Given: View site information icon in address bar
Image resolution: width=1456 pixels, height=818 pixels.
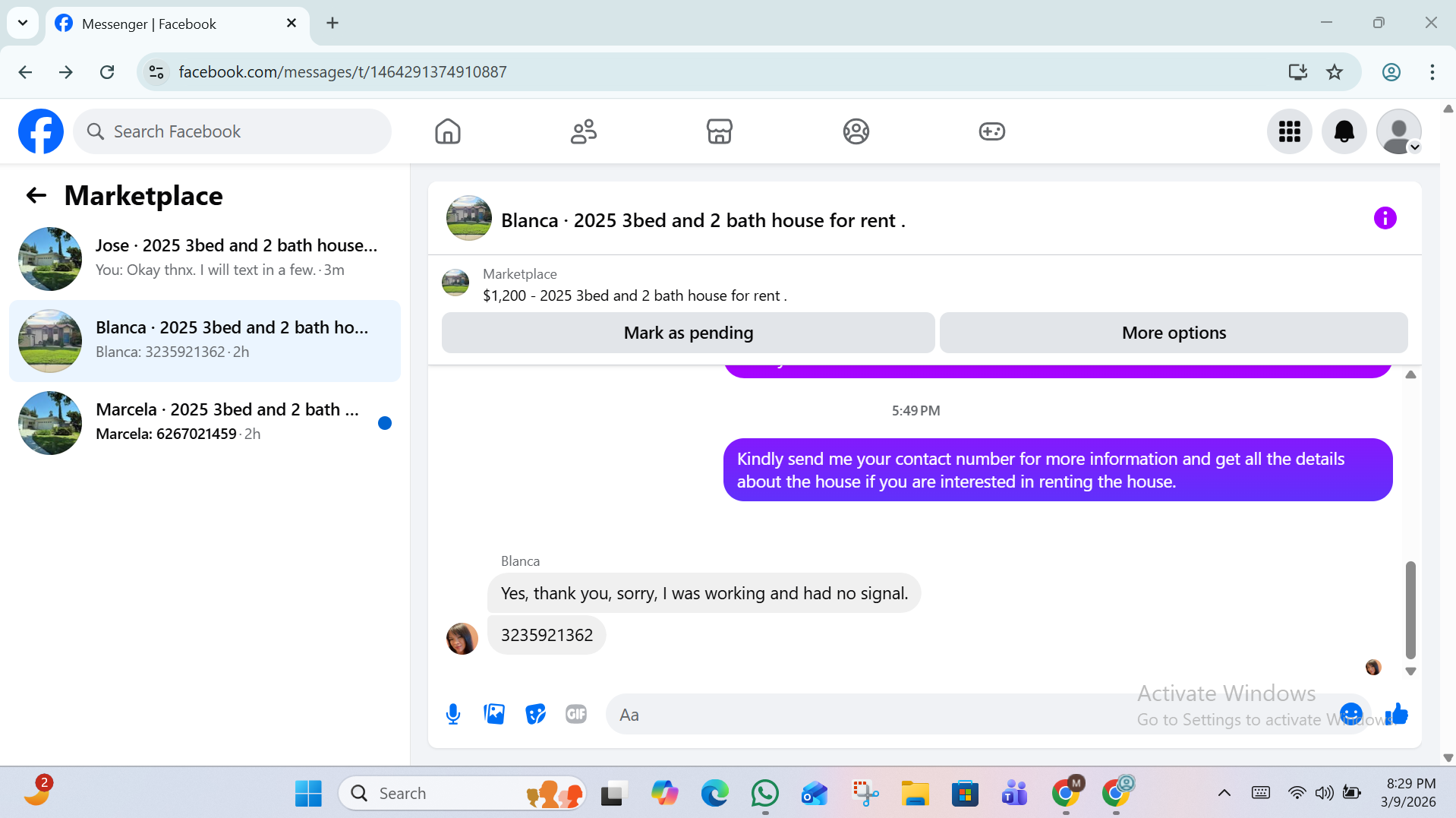Looking at the screenshot, I should [156, 72].
